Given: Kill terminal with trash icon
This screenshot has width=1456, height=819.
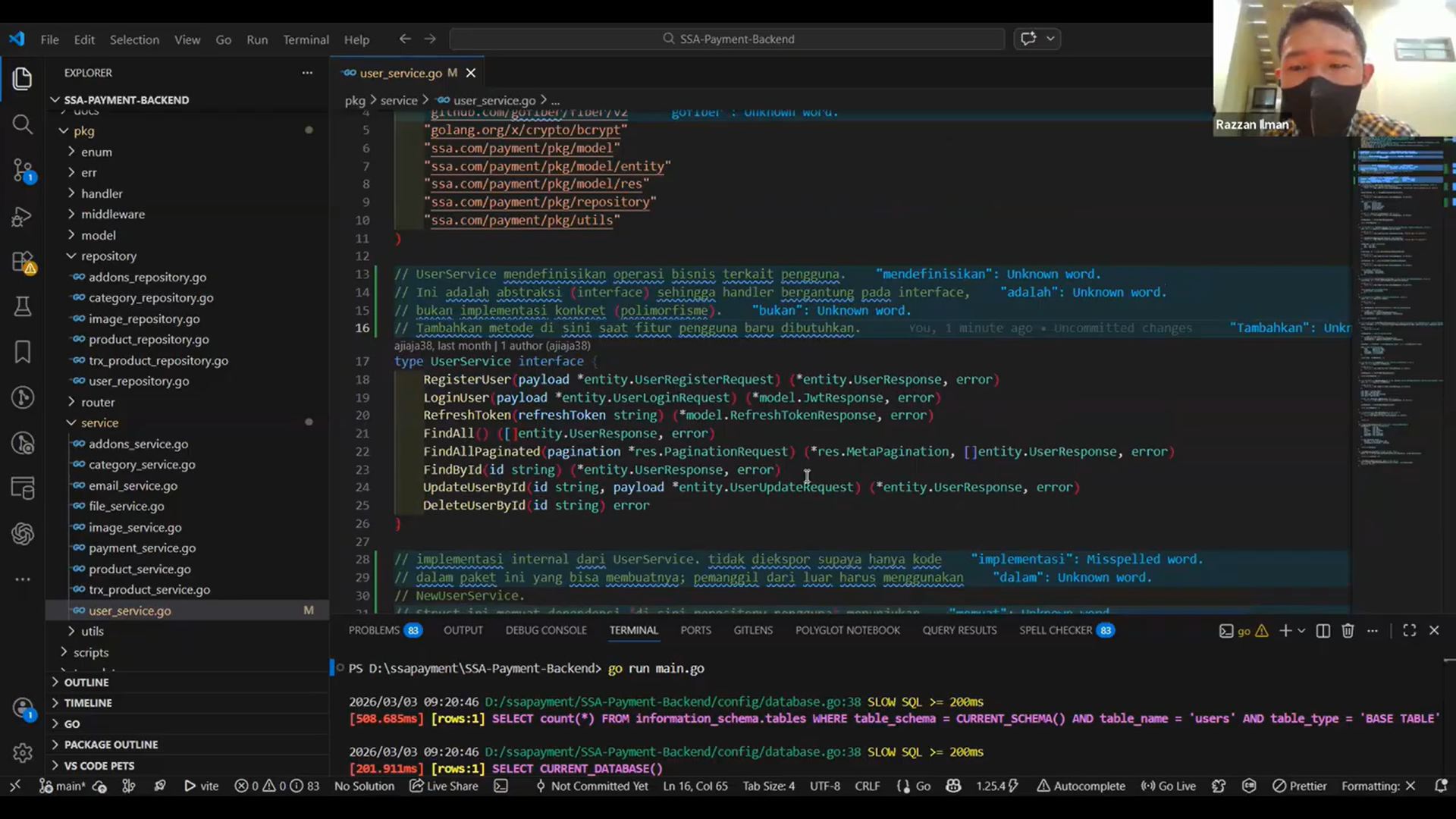Looking at the screenshot, I should coord(1348,631).
